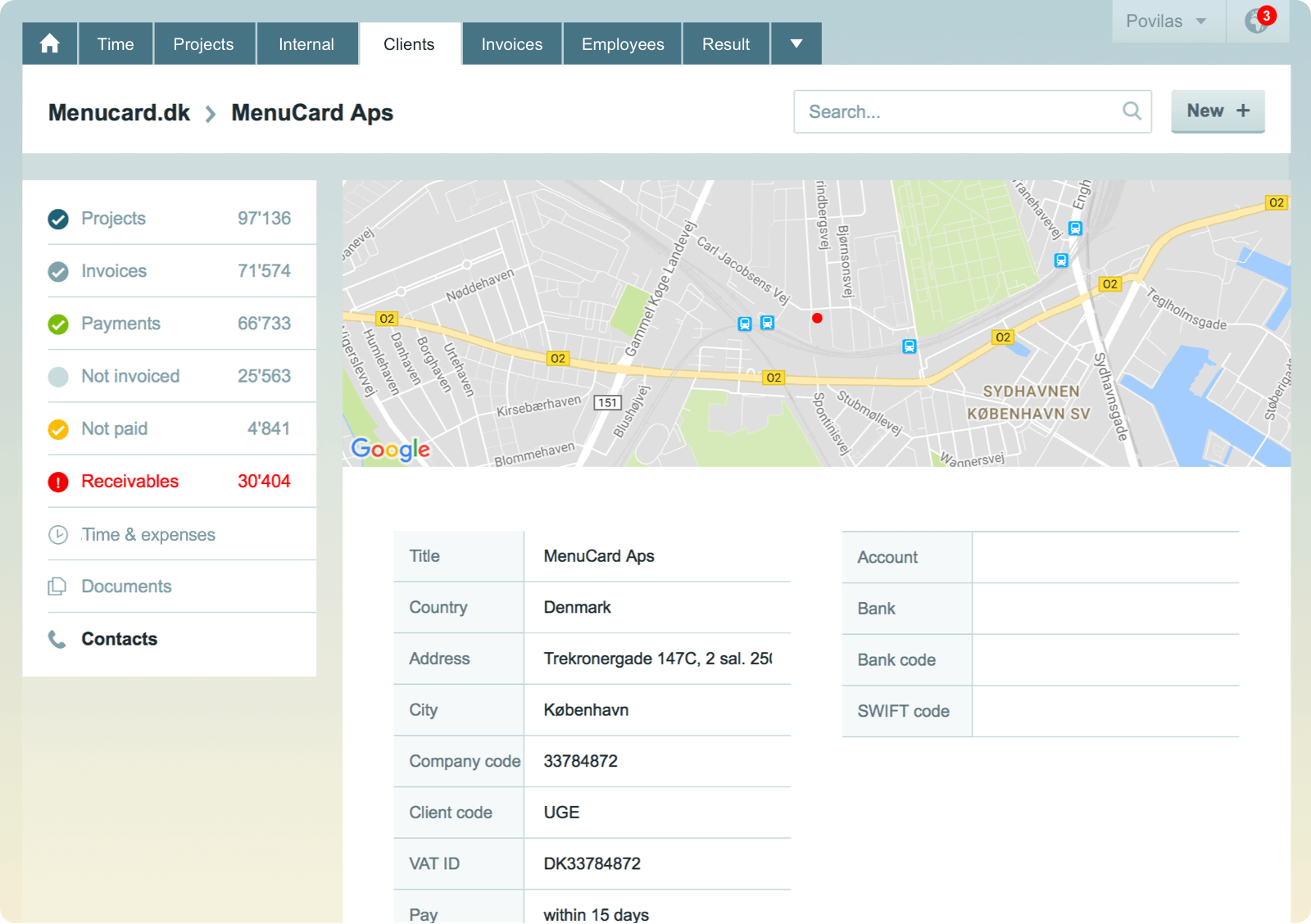Toggle the Projects check circle
This screenshot has width=1311, height=924.
58,220
